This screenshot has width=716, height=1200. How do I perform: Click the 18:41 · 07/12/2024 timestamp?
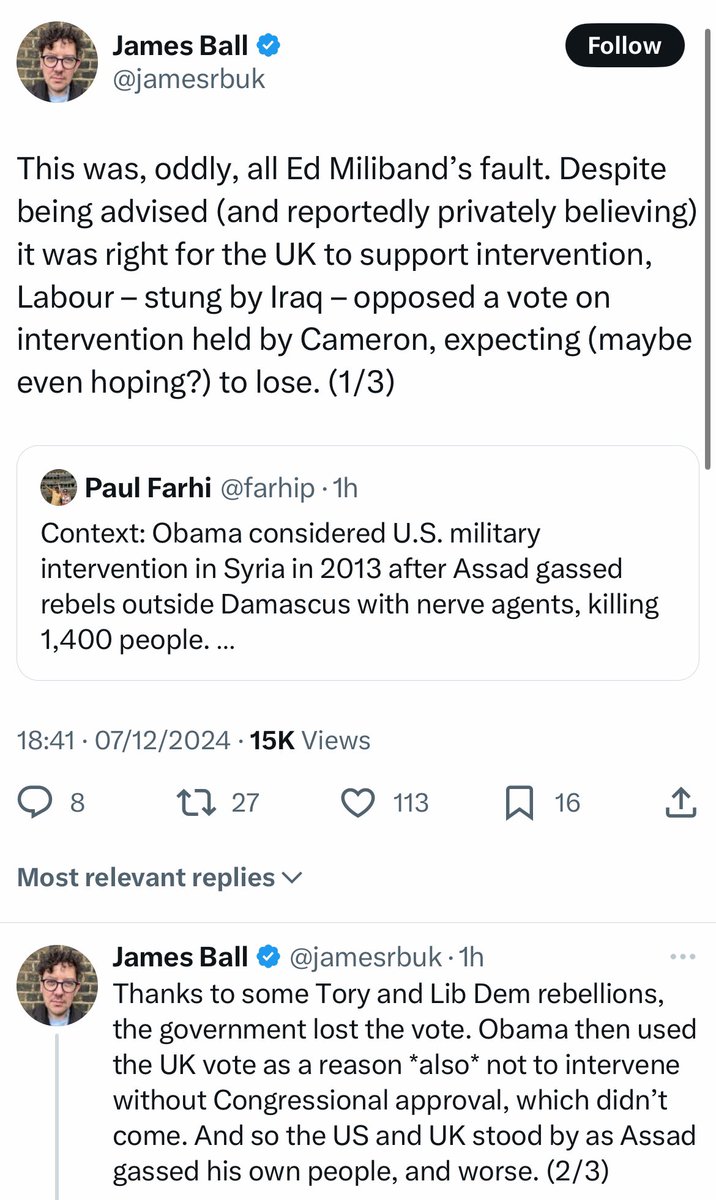pyautogui.click(x=125, y=740)
